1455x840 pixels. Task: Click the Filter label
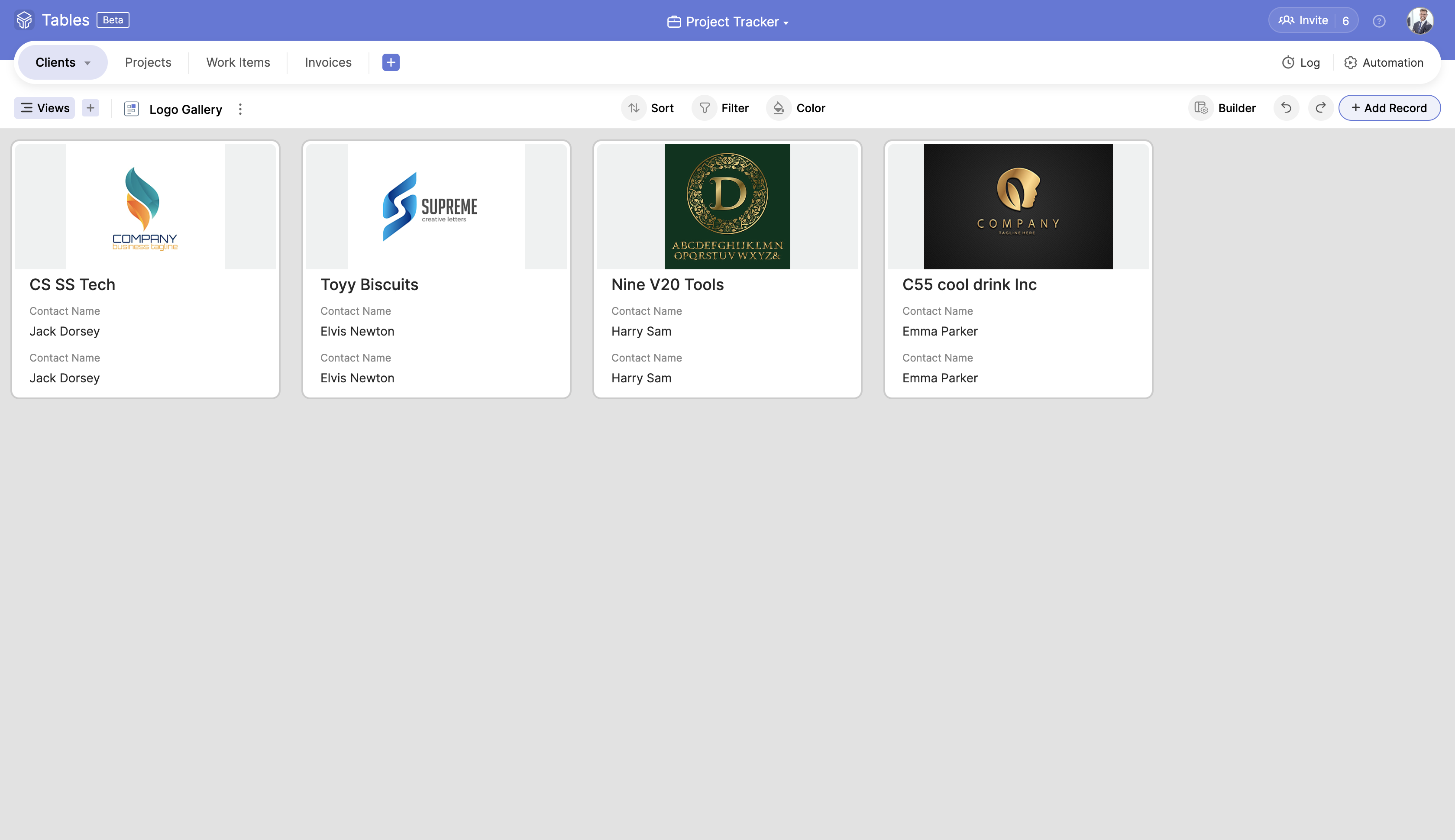tap(735, 108)
